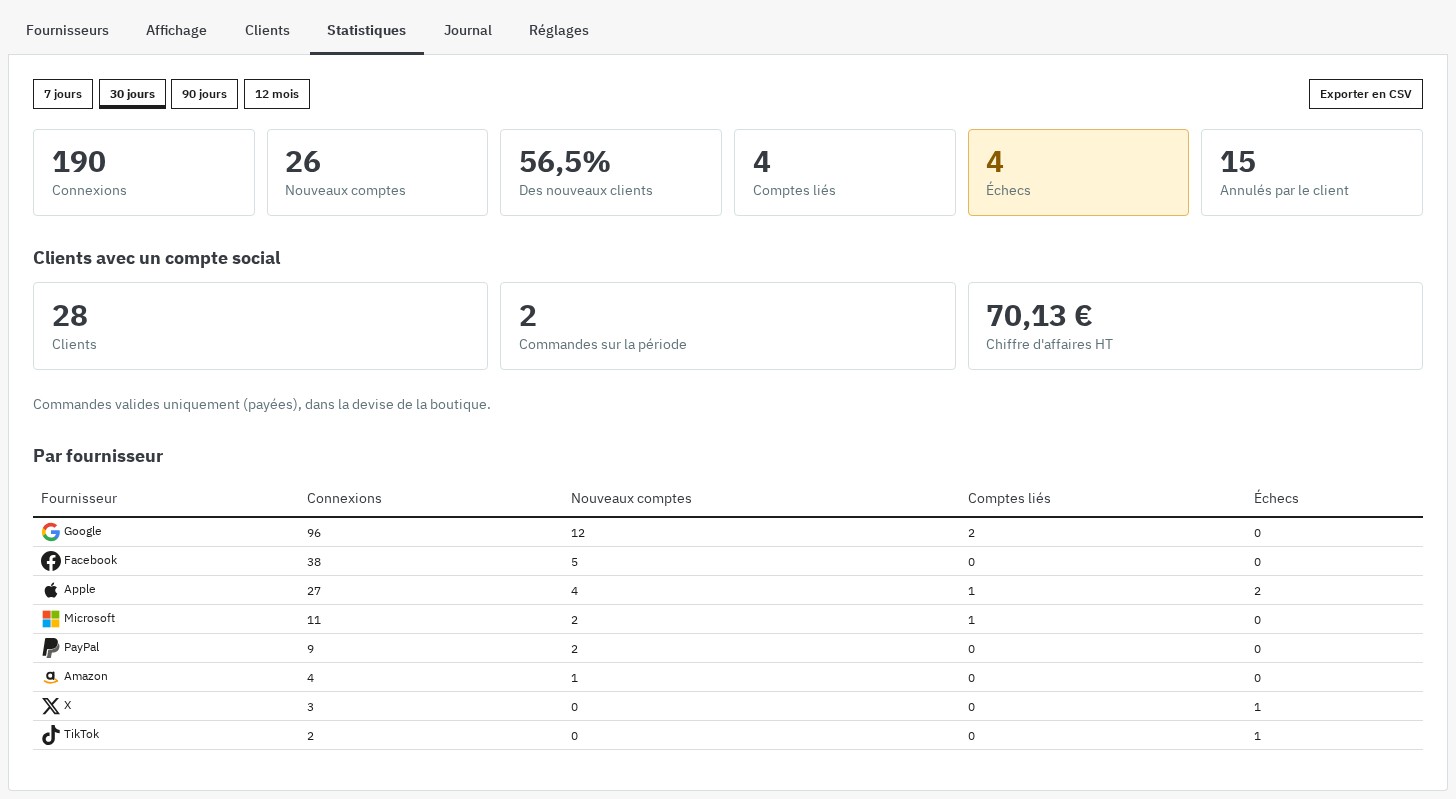Click the X logo icon
Viewport: 1456px width, 799px height.
click(x=51, y=706)
